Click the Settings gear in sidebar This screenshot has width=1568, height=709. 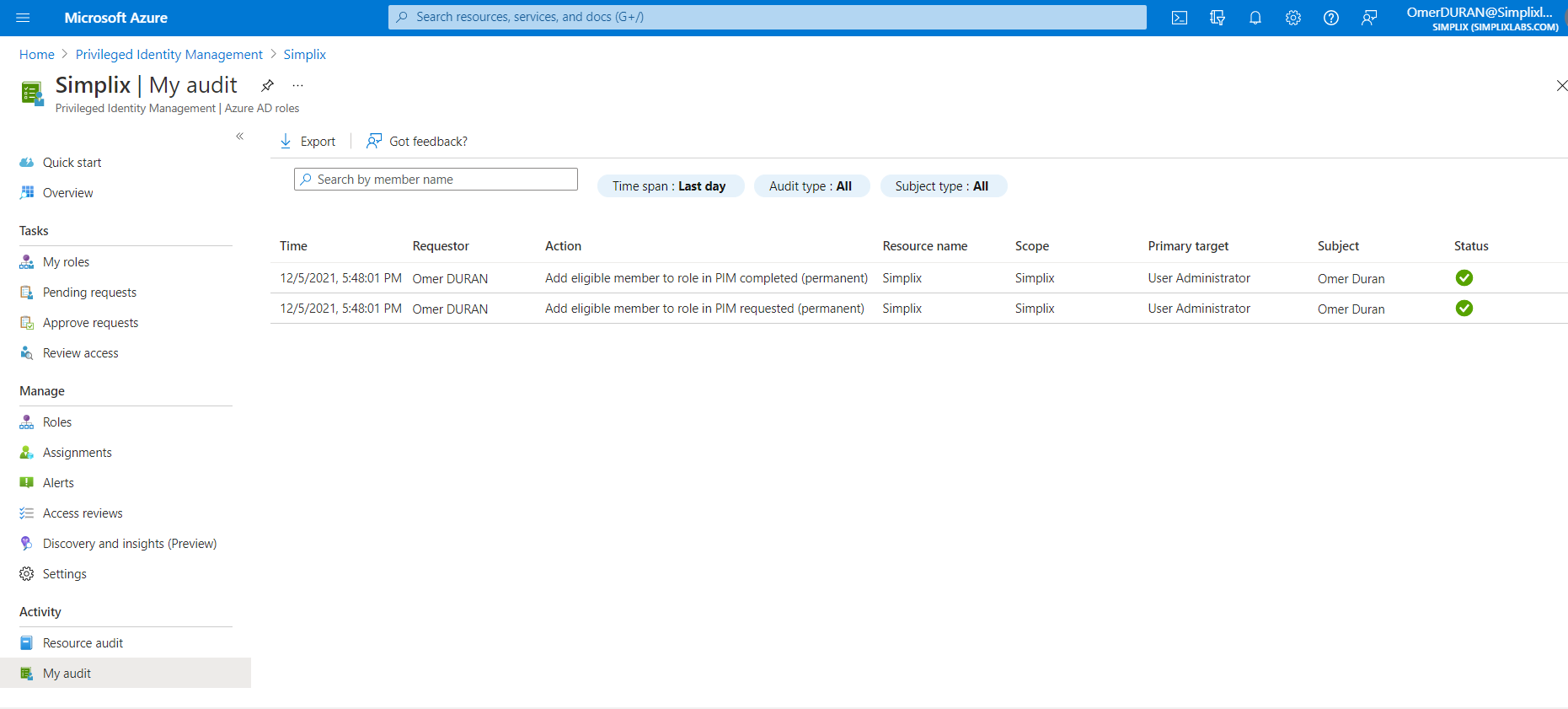pyautogui.click(x=27, y=574)
